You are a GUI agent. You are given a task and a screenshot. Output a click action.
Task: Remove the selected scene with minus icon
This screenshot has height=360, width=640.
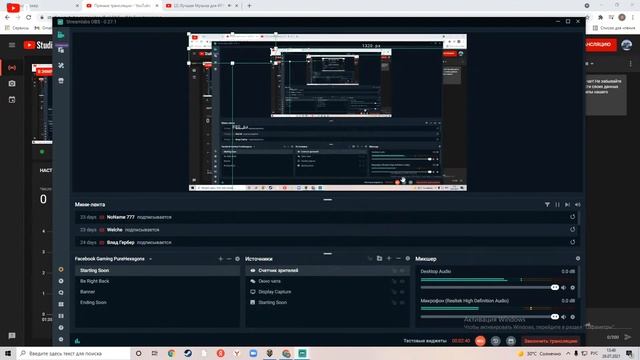pos(229,259)
